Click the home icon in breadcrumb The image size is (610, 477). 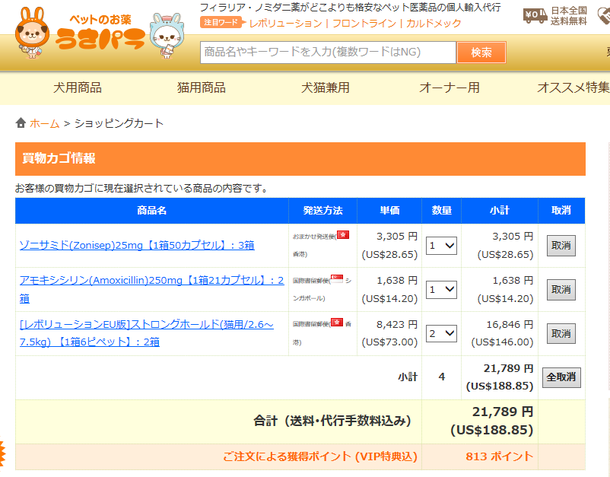pyautogui.click(x=21, y=123)
